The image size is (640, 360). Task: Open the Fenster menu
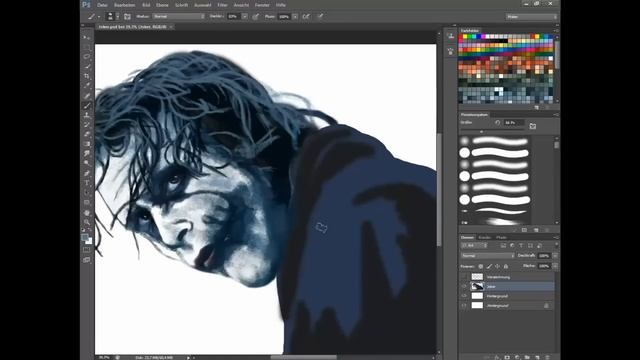[262, 5]
